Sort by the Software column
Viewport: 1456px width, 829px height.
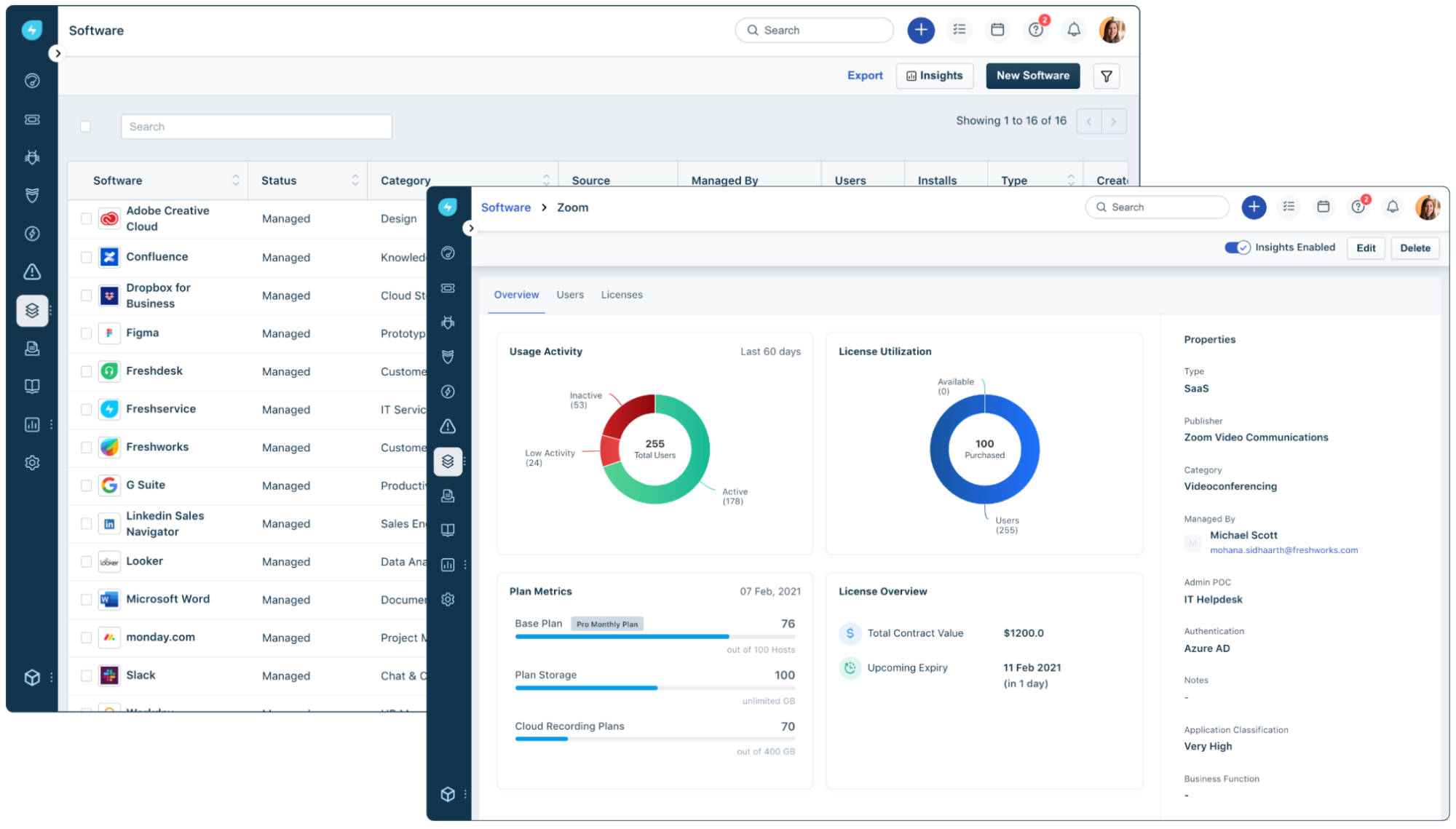click(x=235, y=180)
